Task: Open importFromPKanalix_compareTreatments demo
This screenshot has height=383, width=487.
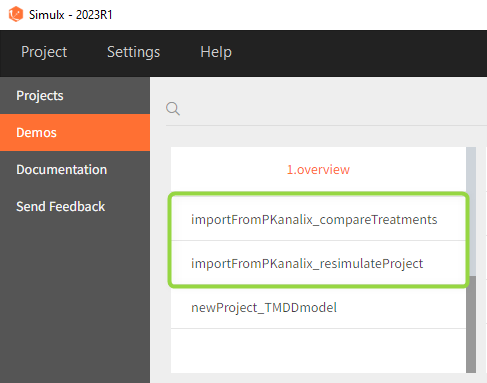Action: (318, 219)
